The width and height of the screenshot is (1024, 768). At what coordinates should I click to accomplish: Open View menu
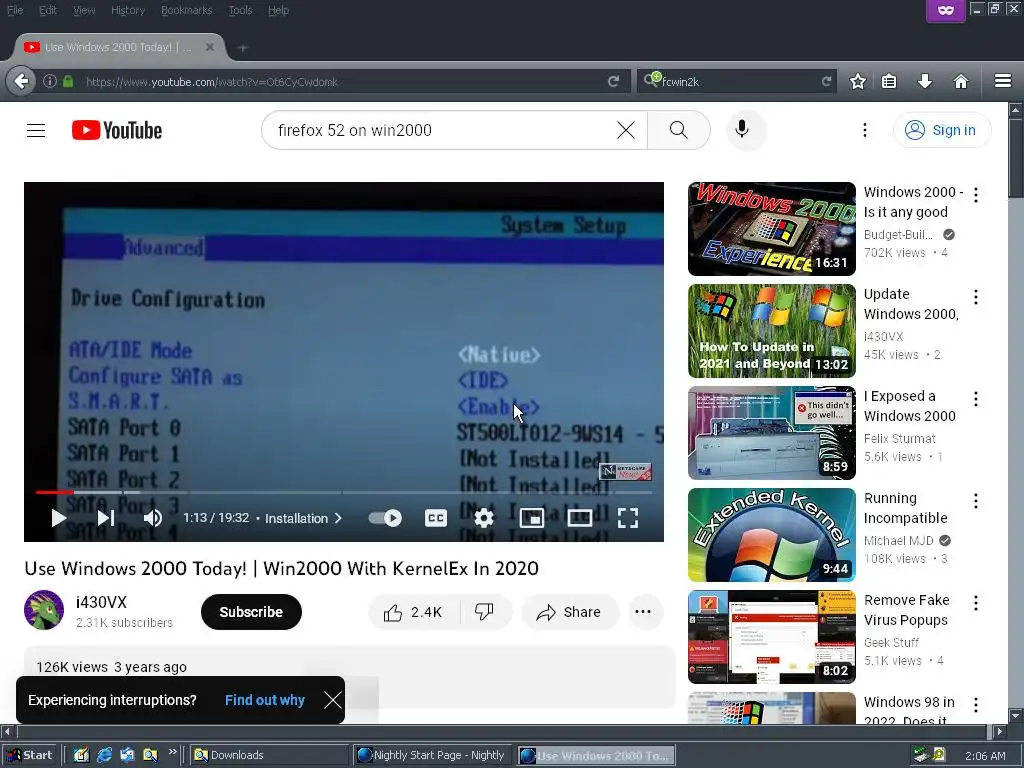84,10
